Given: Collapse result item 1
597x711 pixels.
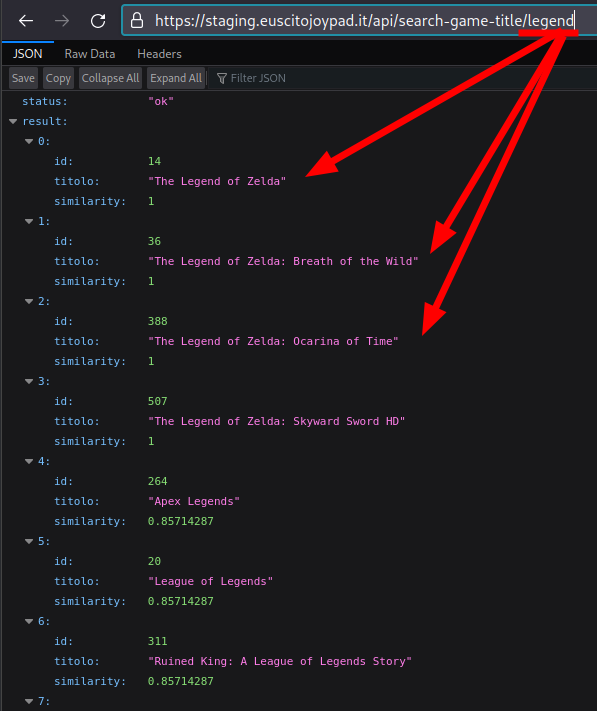Looking at the screenshot, I should [x=29, y=221].
